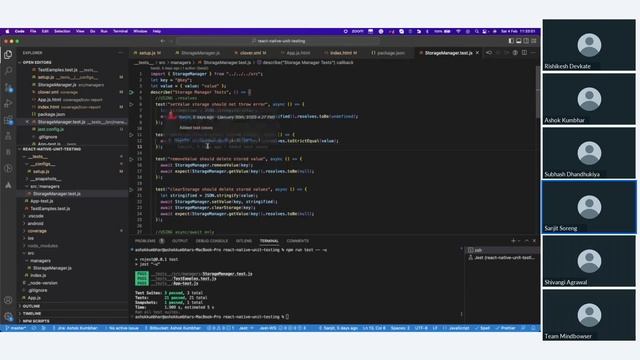The image size is (640, 360).
Task: Select the zsh terminal in the terminal list
Action: [x=501, y=250]
